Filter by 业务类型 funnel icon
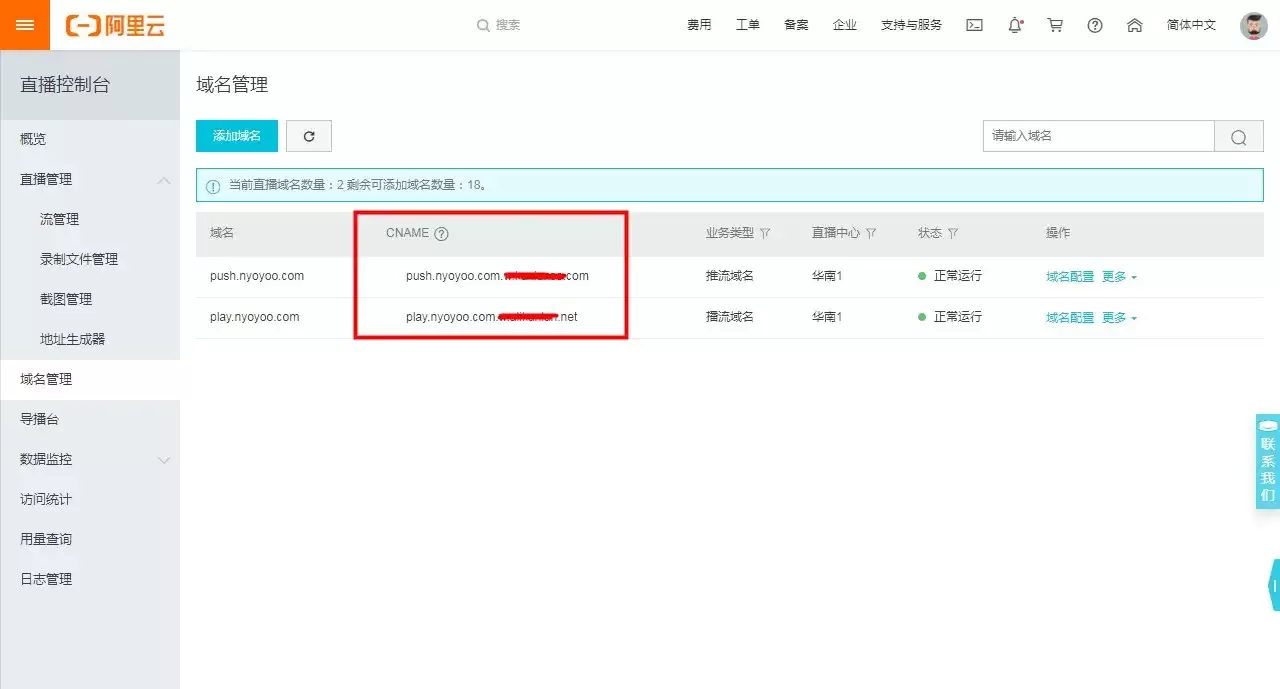Image resolution: width=1280 pixels, height=689 pixels. 765,233
